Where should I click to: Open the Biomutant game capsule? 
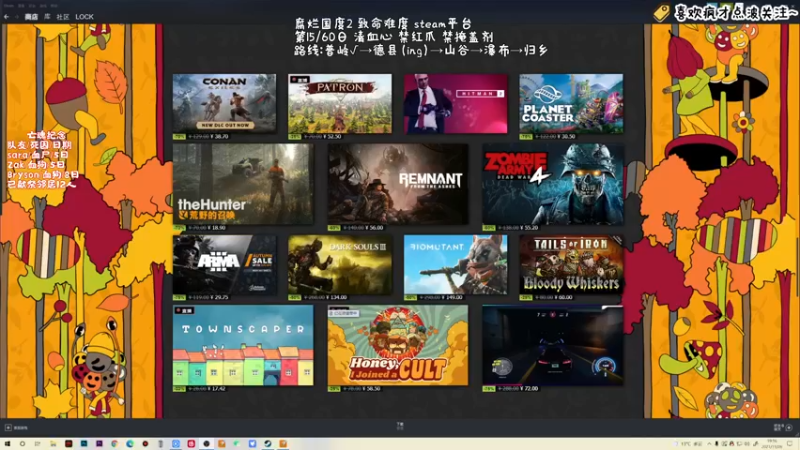[x=456, y=265]
